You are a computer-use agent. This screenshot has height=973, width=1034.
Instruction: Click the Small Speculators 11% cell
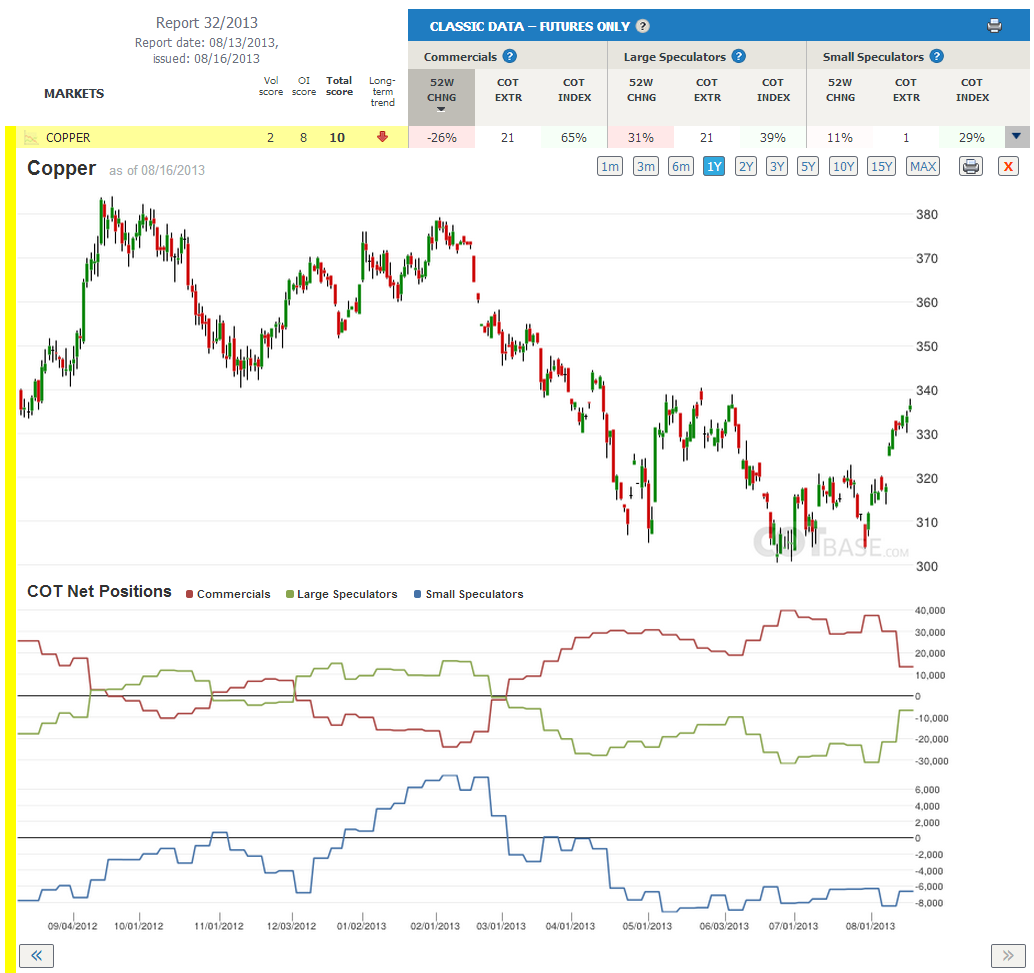click(840, 137)
